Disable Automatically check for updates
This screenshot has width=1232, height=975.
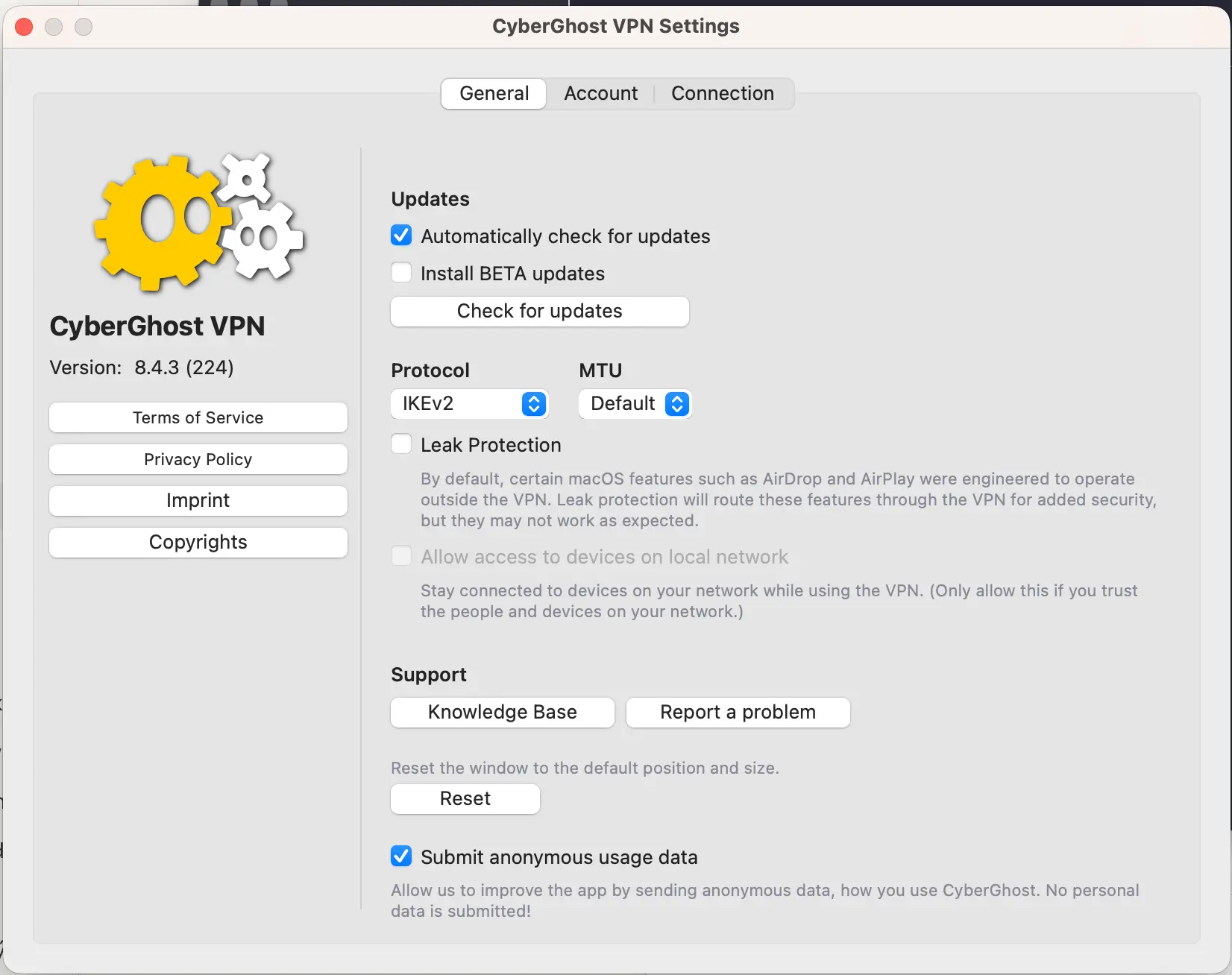401,235
